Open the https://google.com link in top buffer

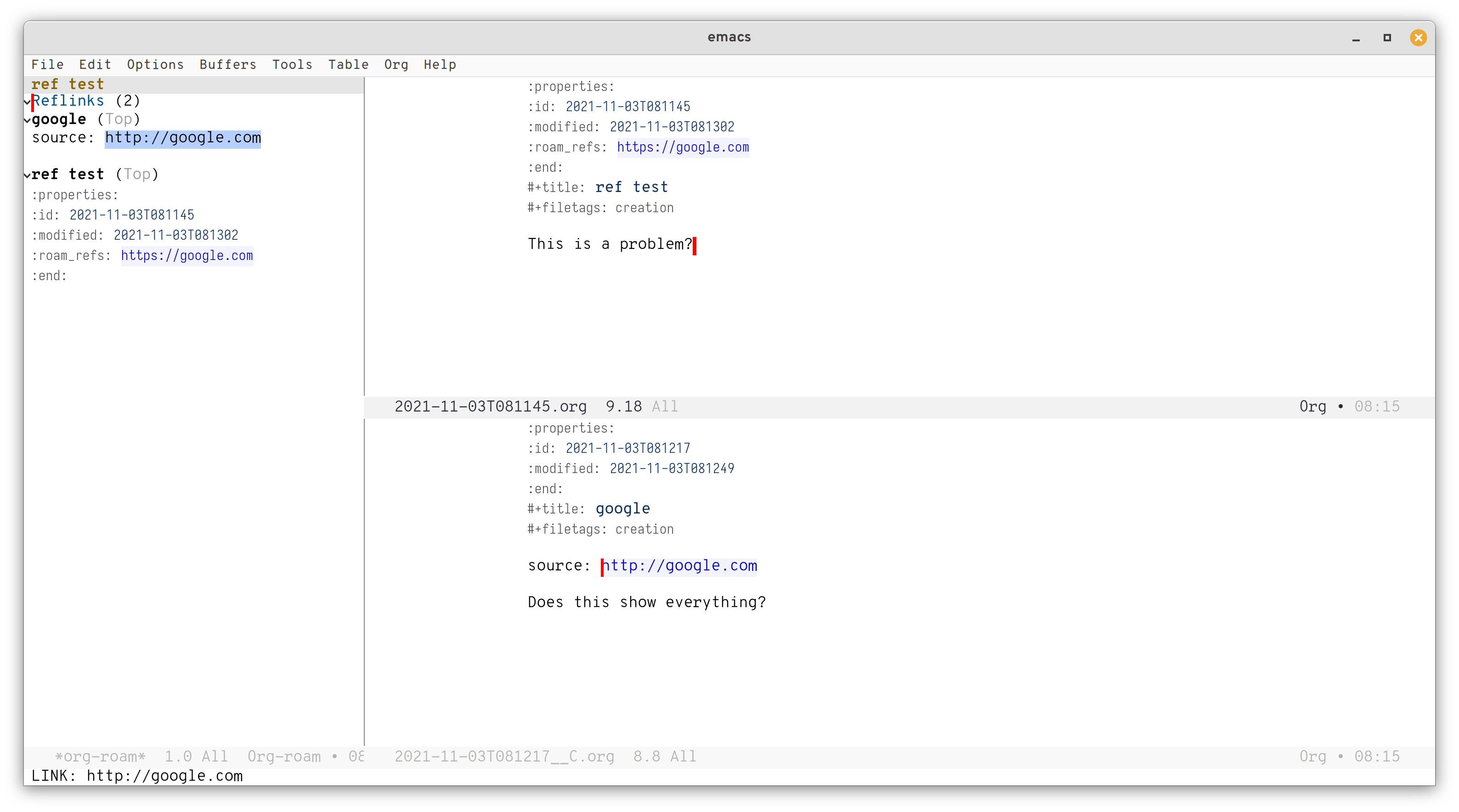click(683, 147)
